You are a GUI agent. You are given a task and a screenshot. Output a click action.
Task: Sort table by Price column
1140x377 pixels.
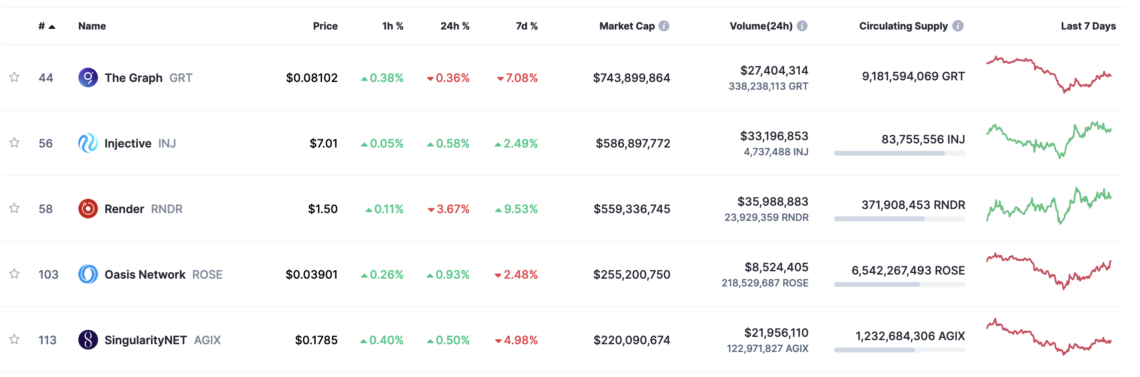pos(325,26)
